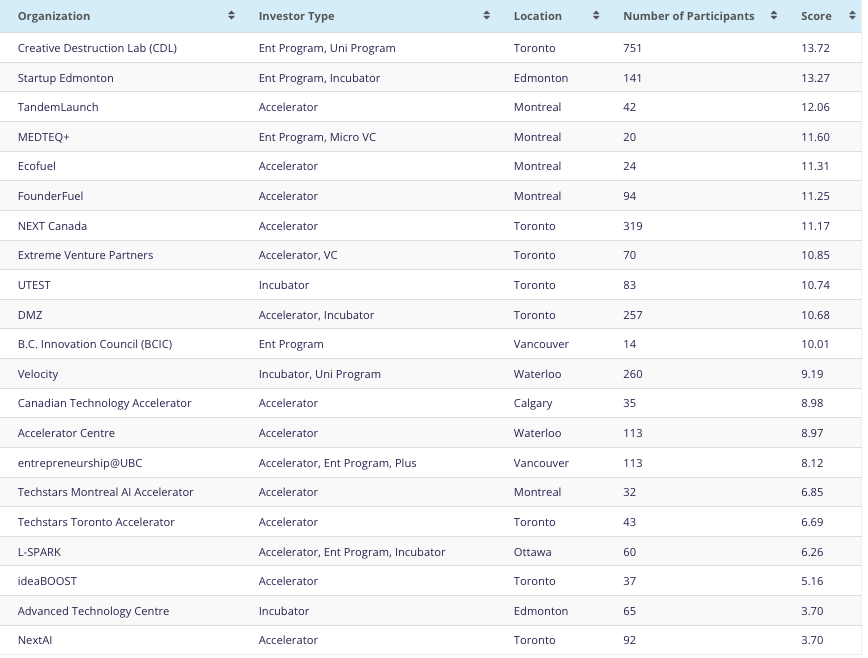Open the MEDTEQ+ organization
Screen dimensions: 868x658
point(44,137)
